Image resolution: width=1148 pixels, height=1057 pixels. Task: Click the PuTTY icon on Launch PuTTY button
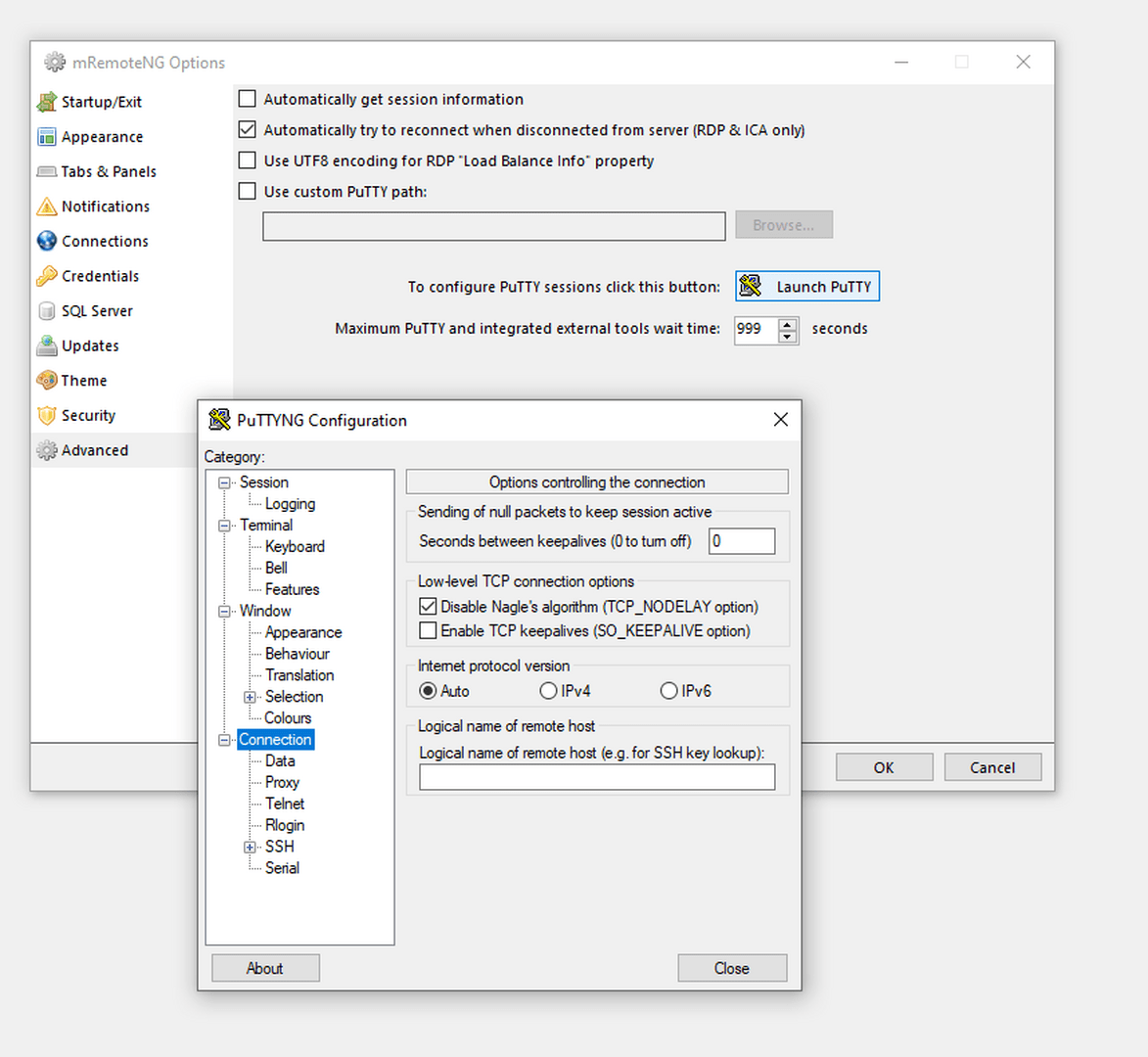click(x=751, y=286)
